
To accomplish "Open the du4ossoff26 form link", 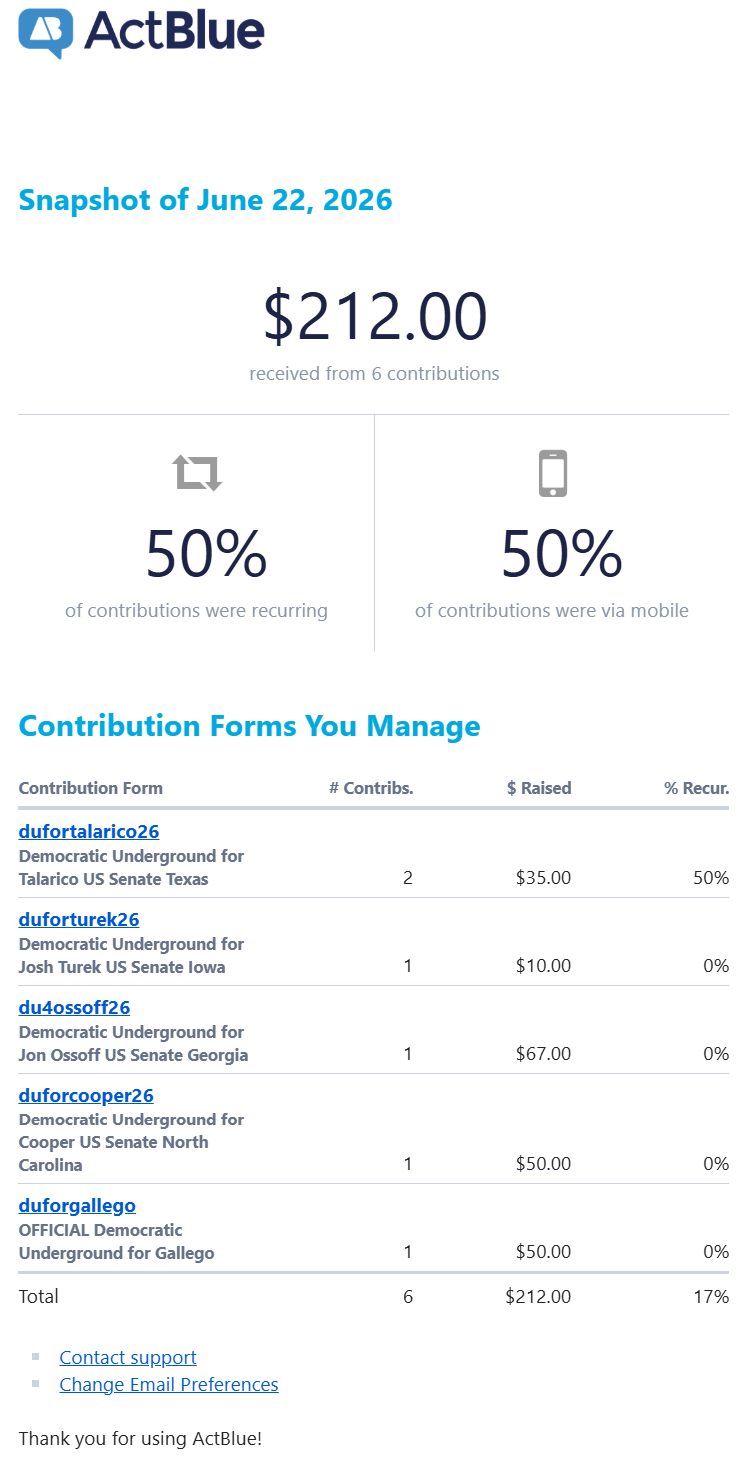I will (x=75, y=1007).
